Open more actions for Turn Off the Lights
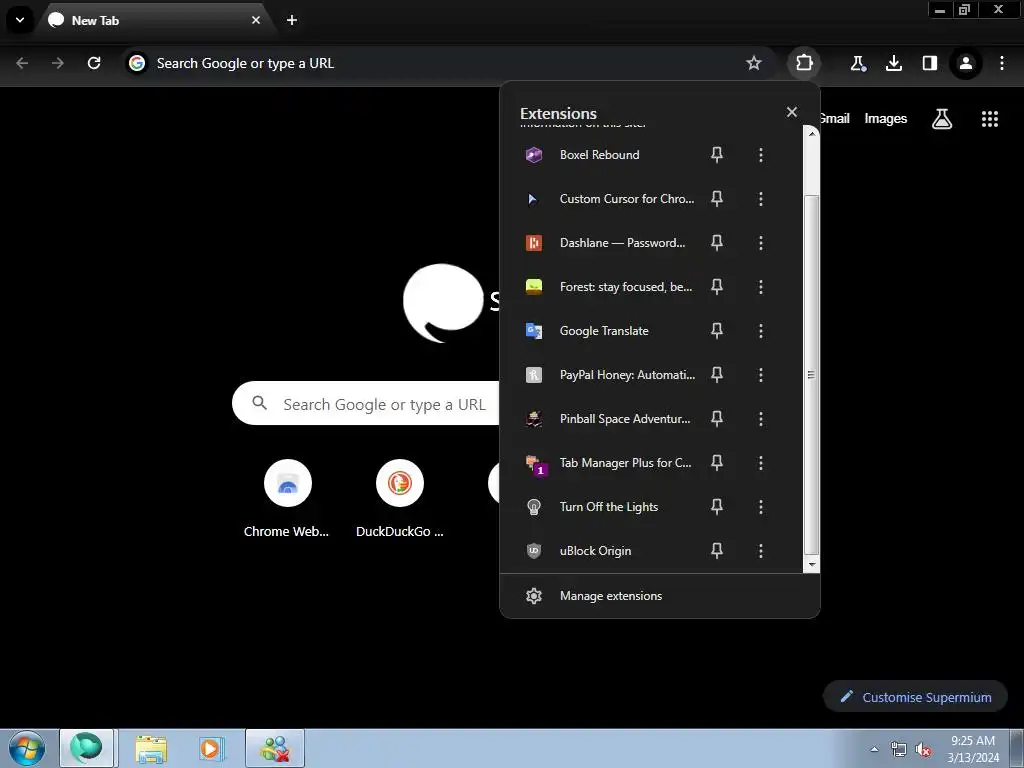Screen dimensions: 1024x768 pos(760,507)
